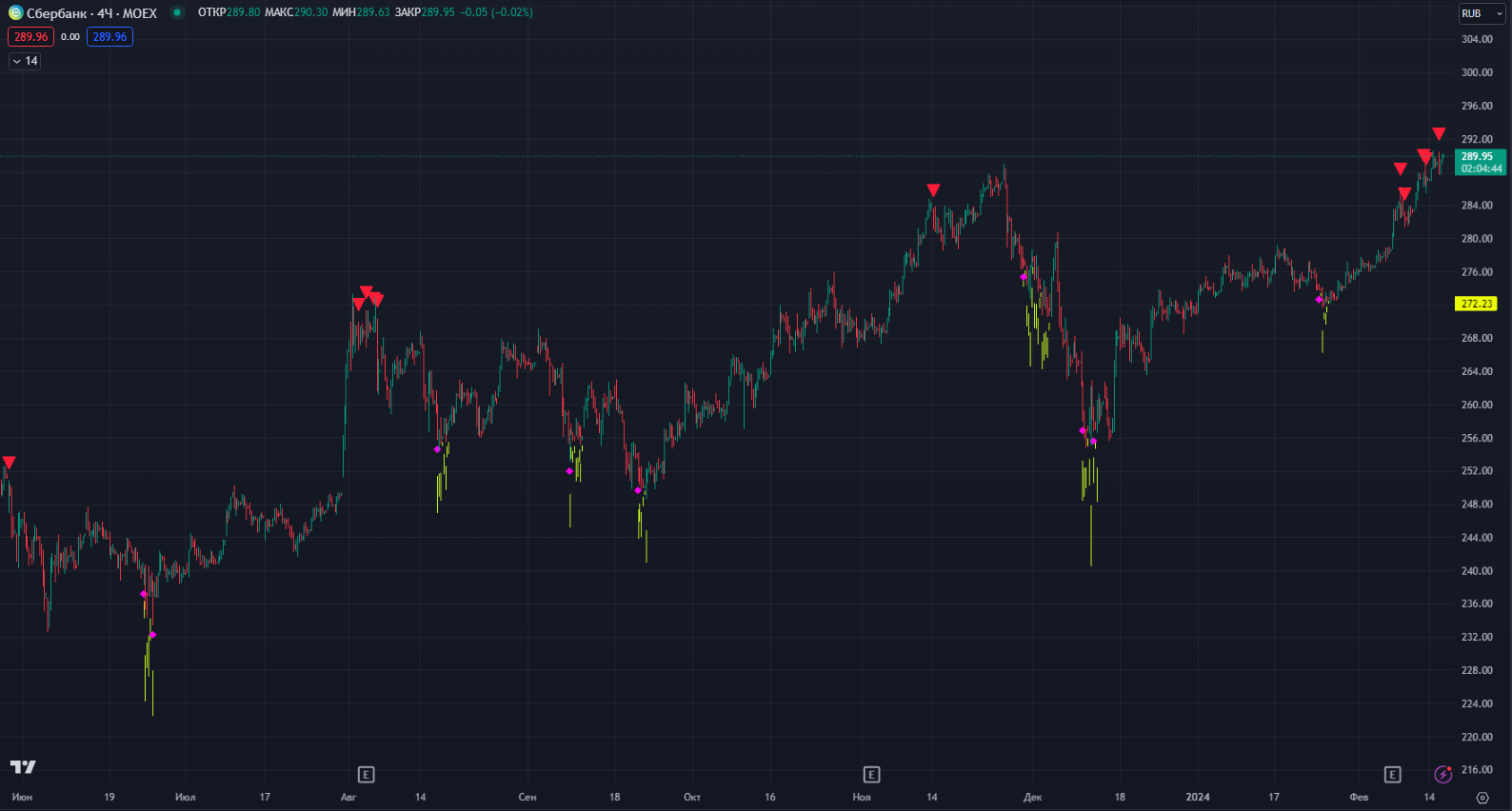Click the red sell price 289.96
The height and width of the screenshot is (811, 1512).
click(30, 37)
